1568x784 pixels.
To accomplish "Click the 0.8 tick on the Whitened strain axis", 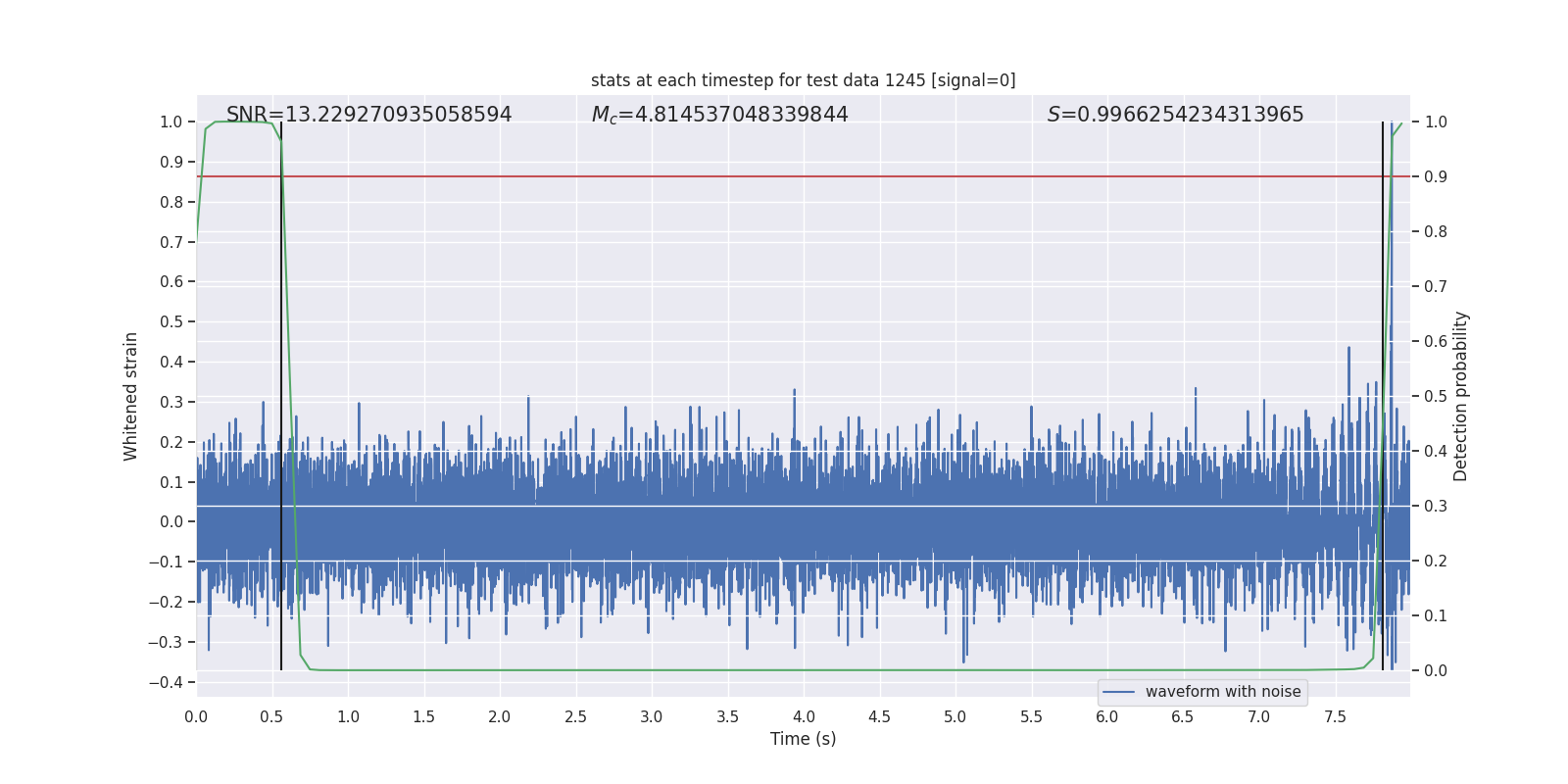I will (x=171, y=202).
